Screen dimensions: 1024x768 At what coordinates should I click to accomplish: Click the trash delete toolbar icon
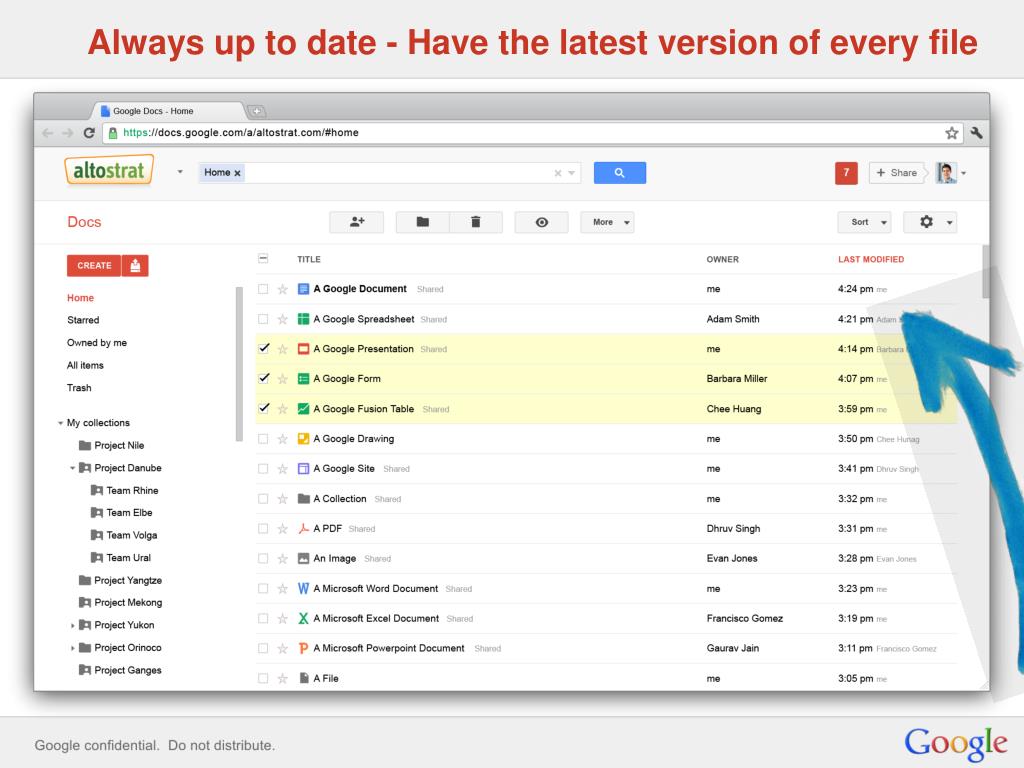(475, 222)
